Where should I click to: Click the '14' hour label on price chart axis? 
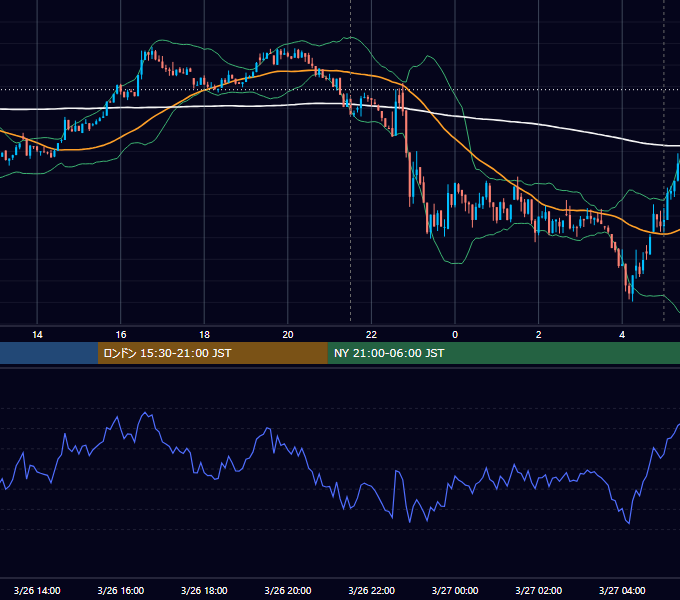[x=37, y=335]
